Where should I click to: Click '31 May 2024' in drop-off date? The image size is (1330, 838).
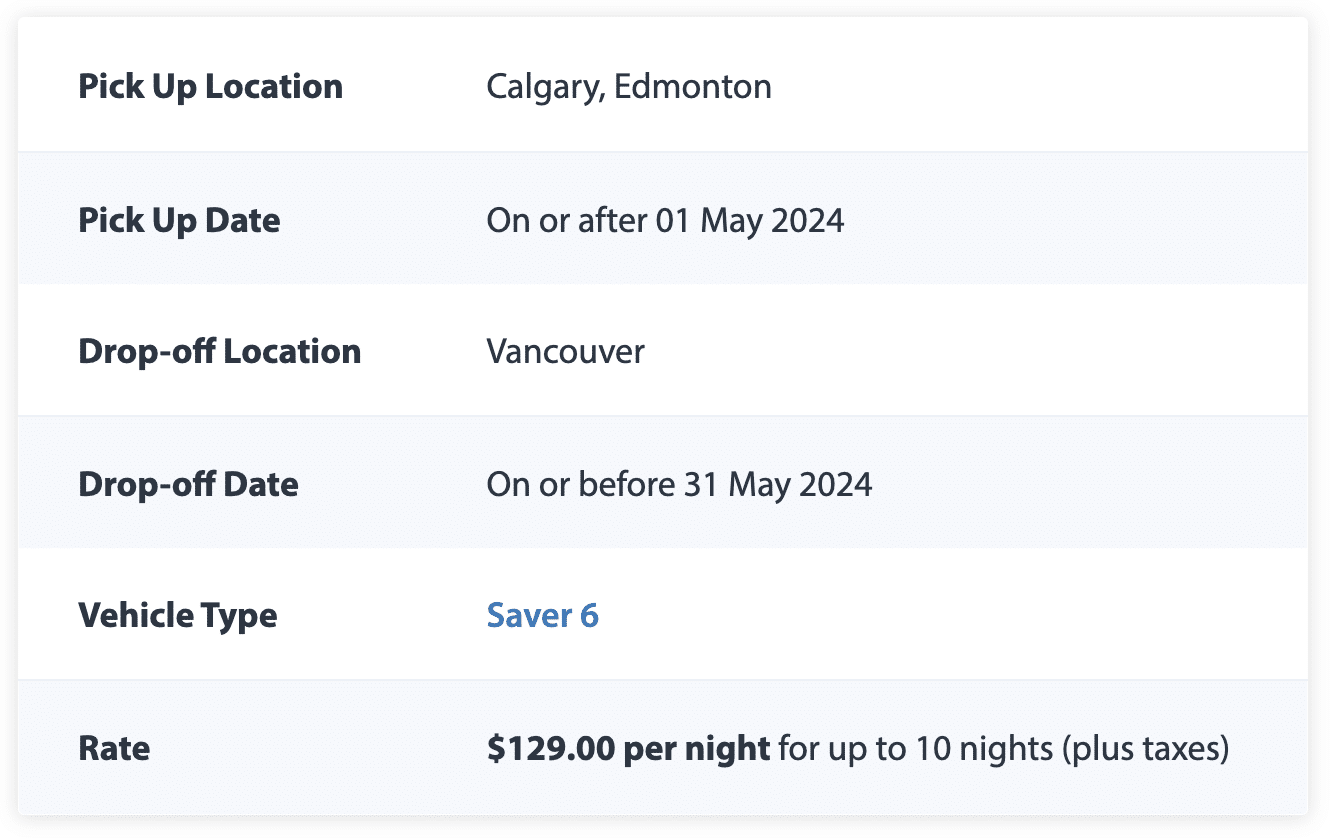point(778,485)
